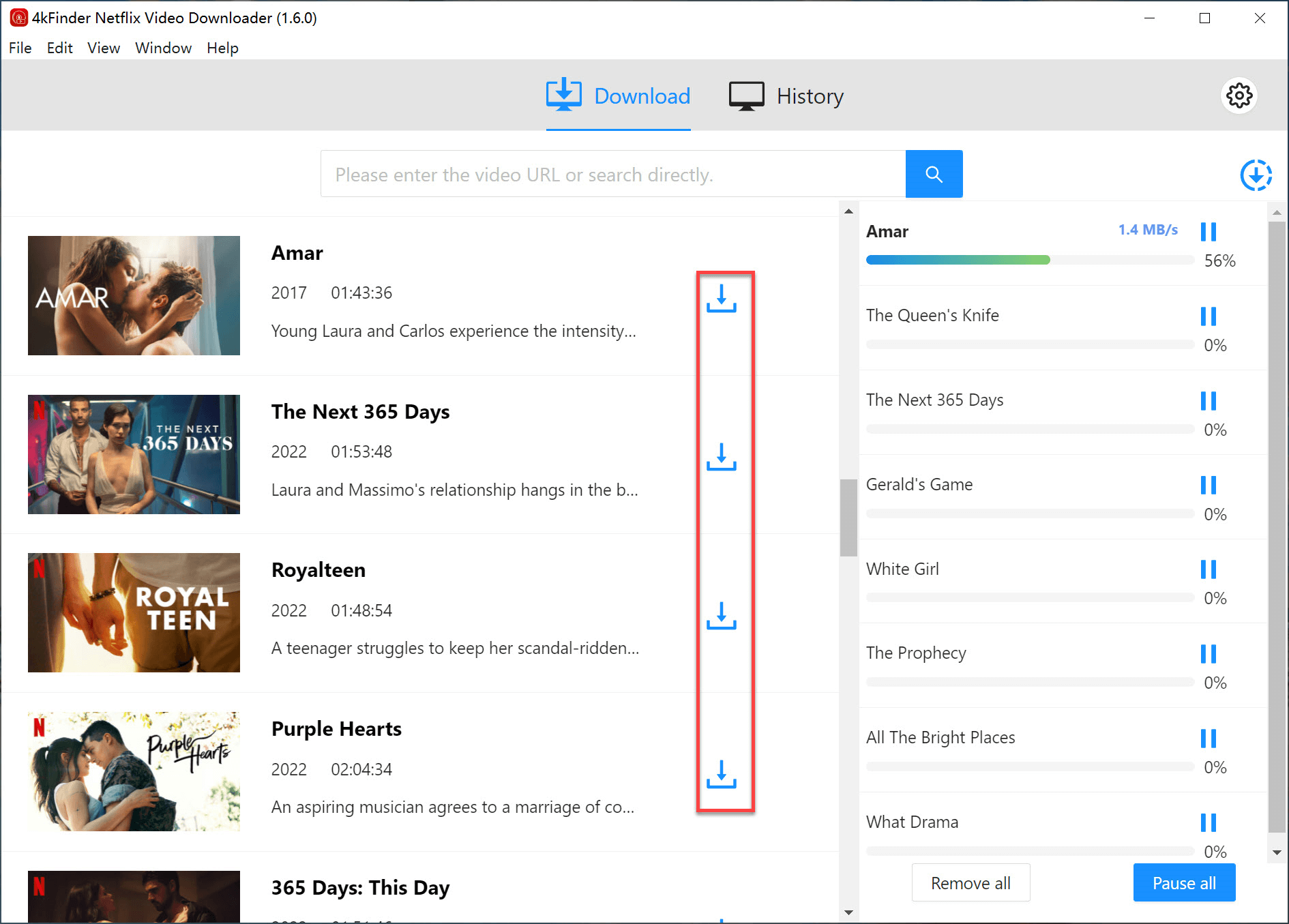Maximize the 4kFinder window
This screenshot has width=1289, height=924.
tap(1204, 18)
